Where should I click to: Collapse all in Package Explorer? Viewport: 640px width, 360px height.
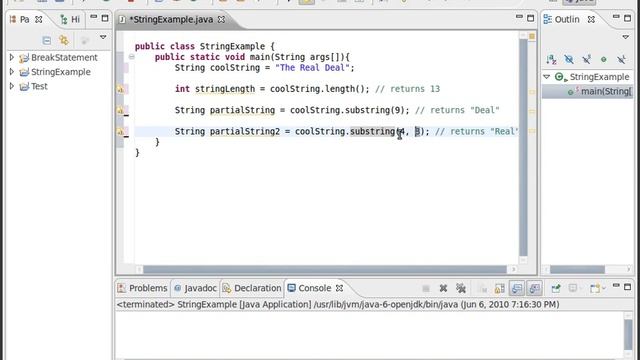[47, 40]
